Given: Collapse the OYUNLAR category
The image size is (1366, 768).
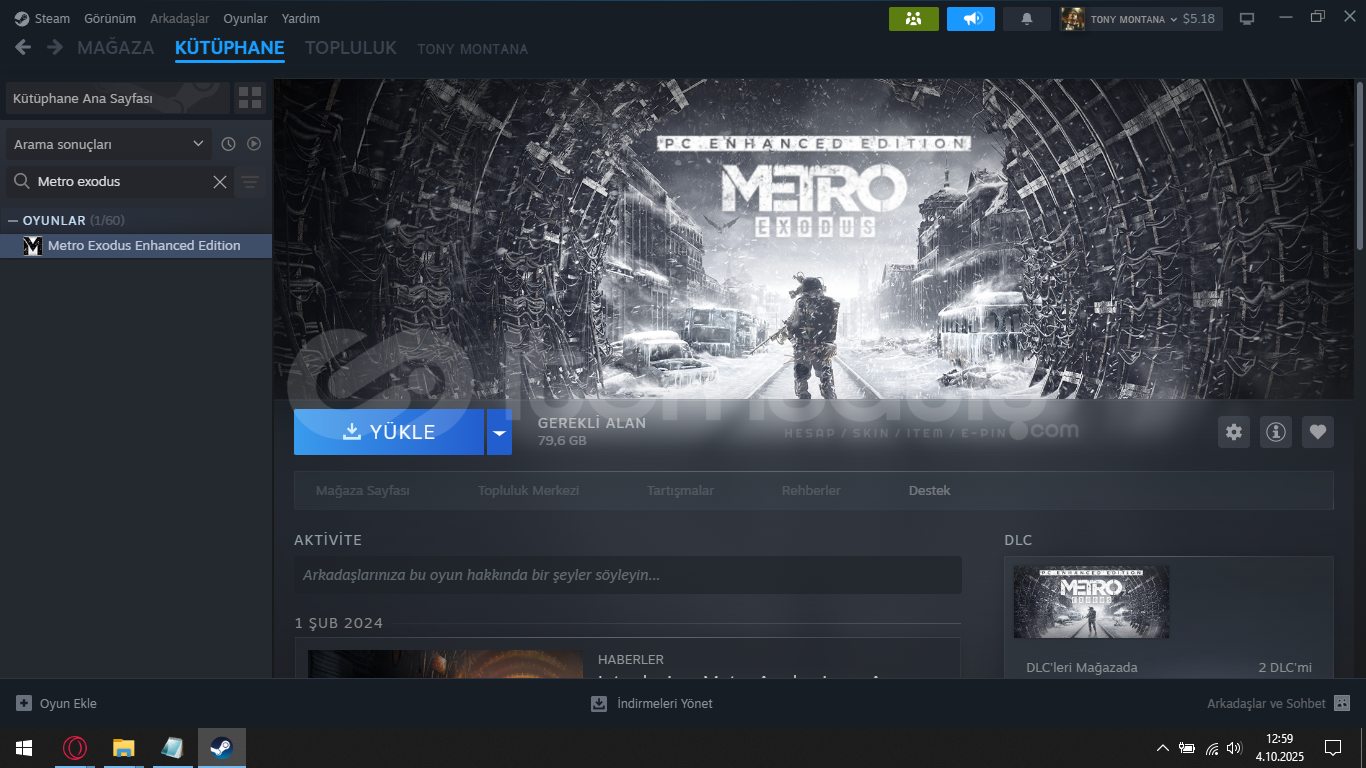Looking at the screenshot, I should [x=13, y=220].
